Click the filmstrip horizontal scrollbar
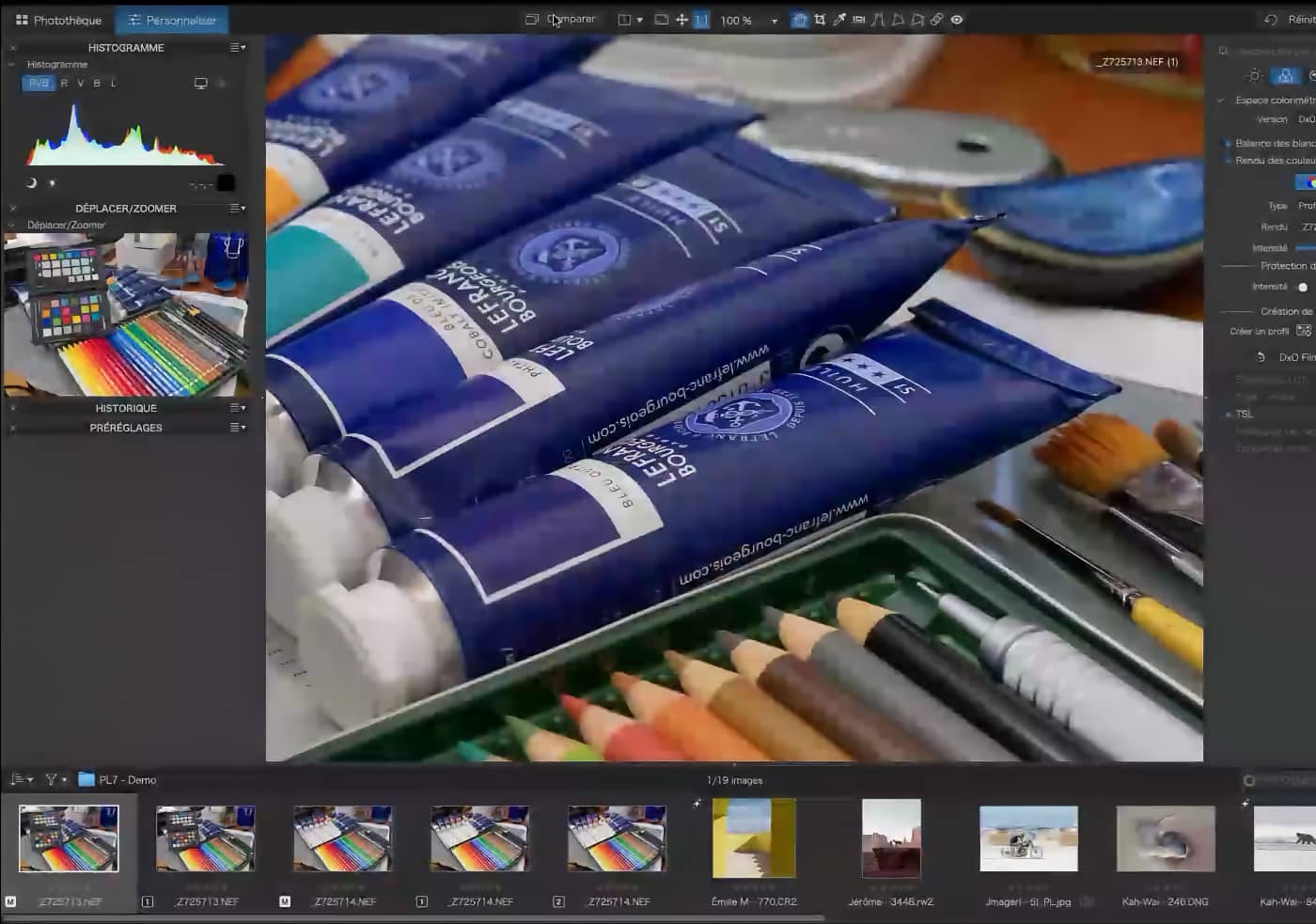 pos(412,918)
